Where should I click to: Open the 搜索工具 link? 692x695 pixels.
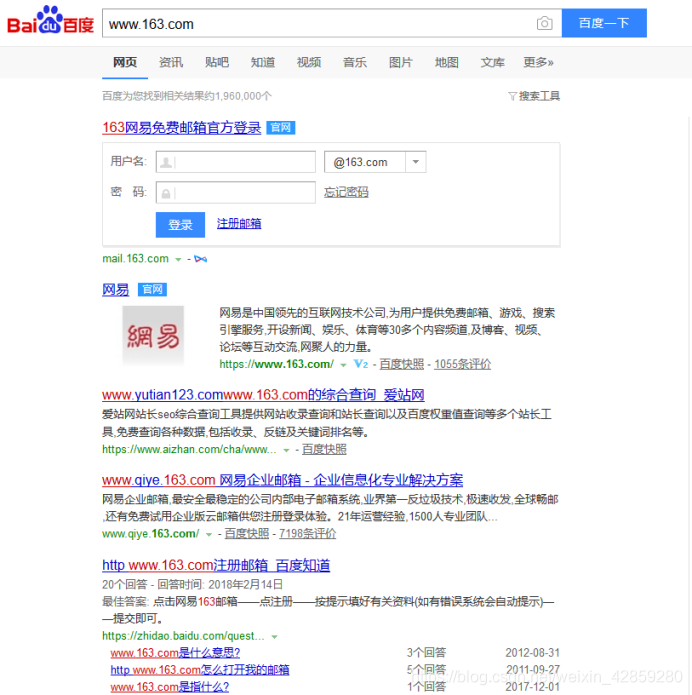539,96
